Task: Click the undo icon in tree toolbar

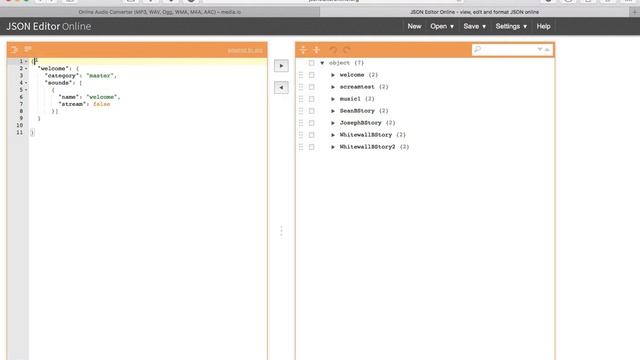Action: point(333,50)
